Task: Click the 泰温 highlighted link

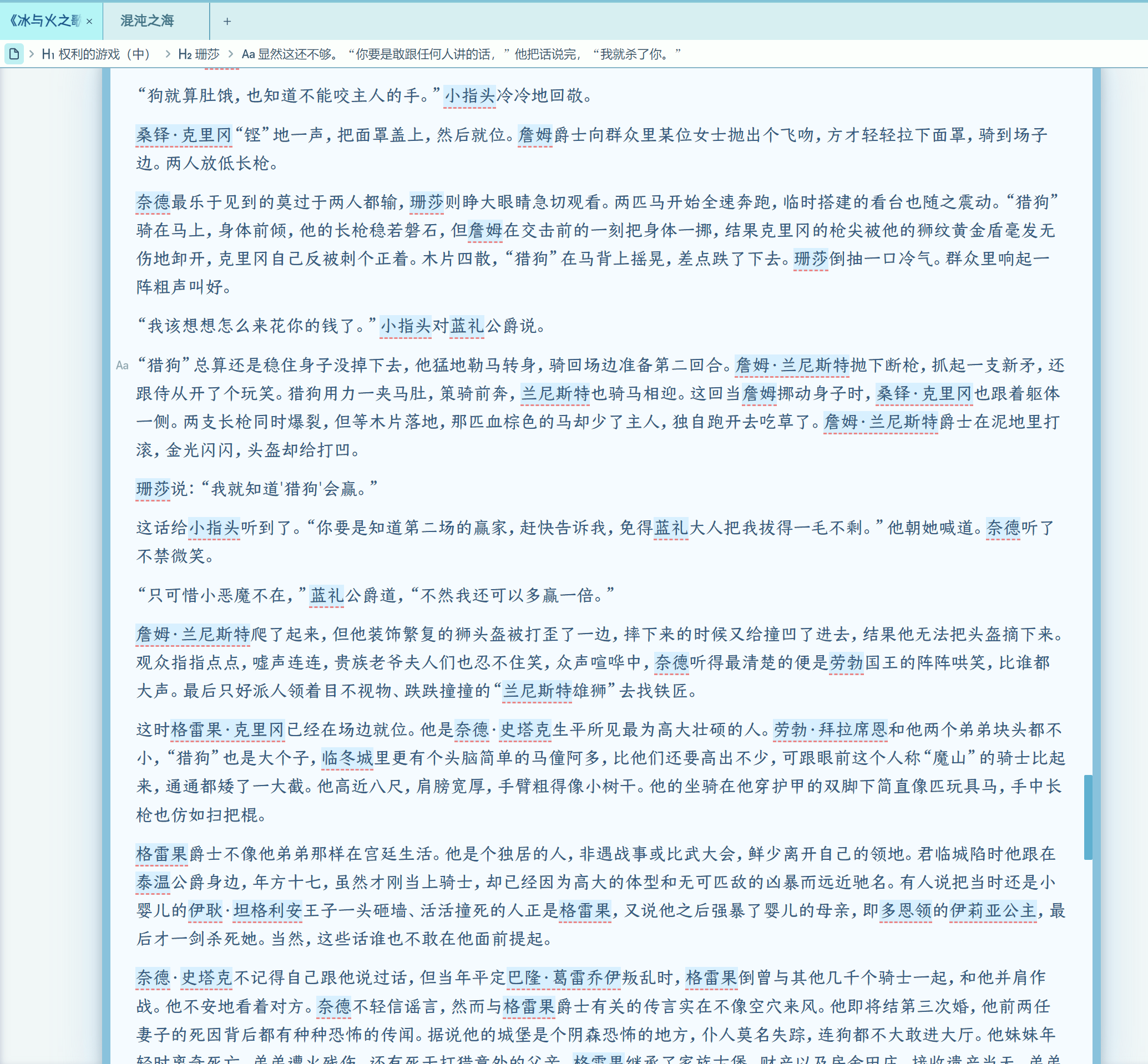Action: pos(153,882)
